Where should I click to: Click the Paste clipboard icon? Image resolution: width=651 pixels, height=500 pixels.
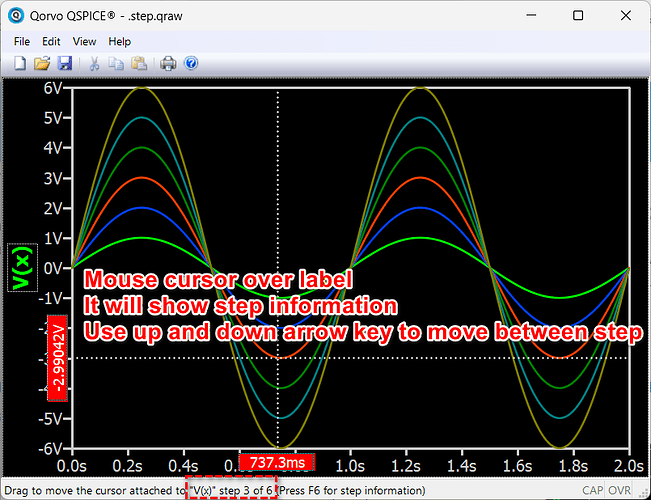point(138,63)
